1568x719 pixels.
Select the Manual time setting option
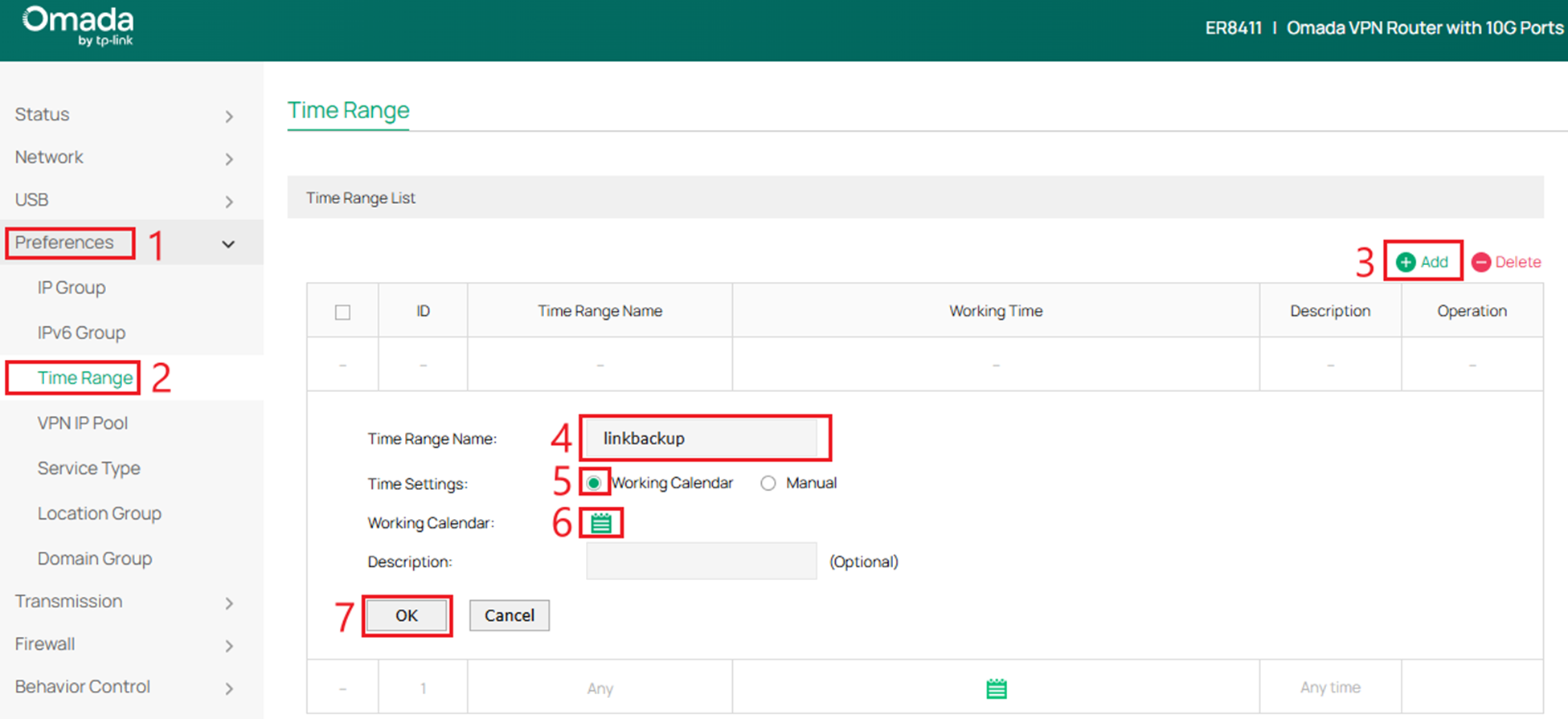[x=768, y=483]
